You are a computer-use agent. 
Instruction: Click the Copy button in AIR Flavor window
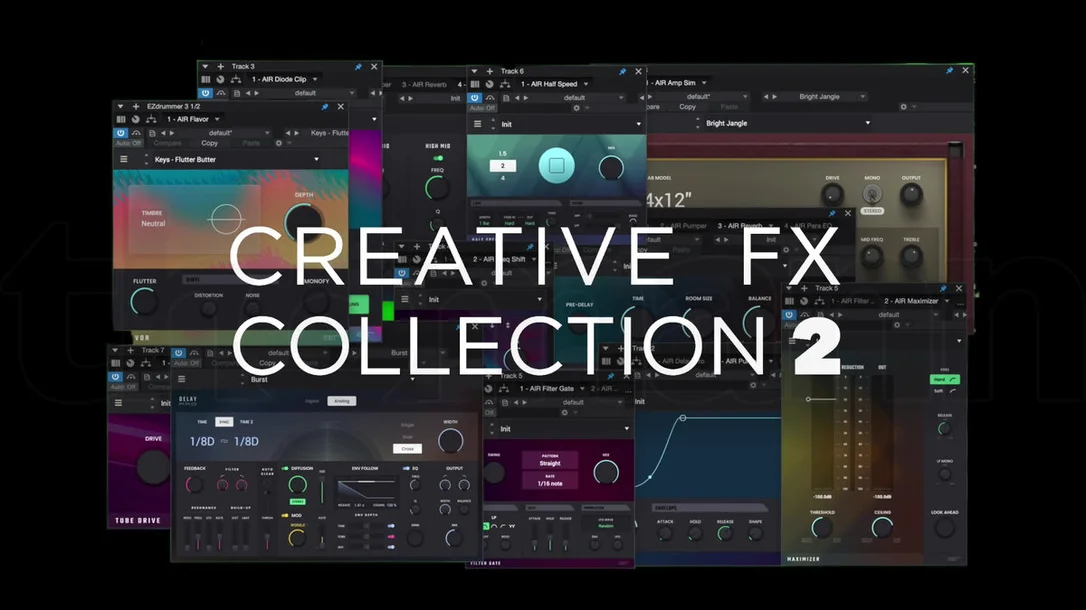209,143
